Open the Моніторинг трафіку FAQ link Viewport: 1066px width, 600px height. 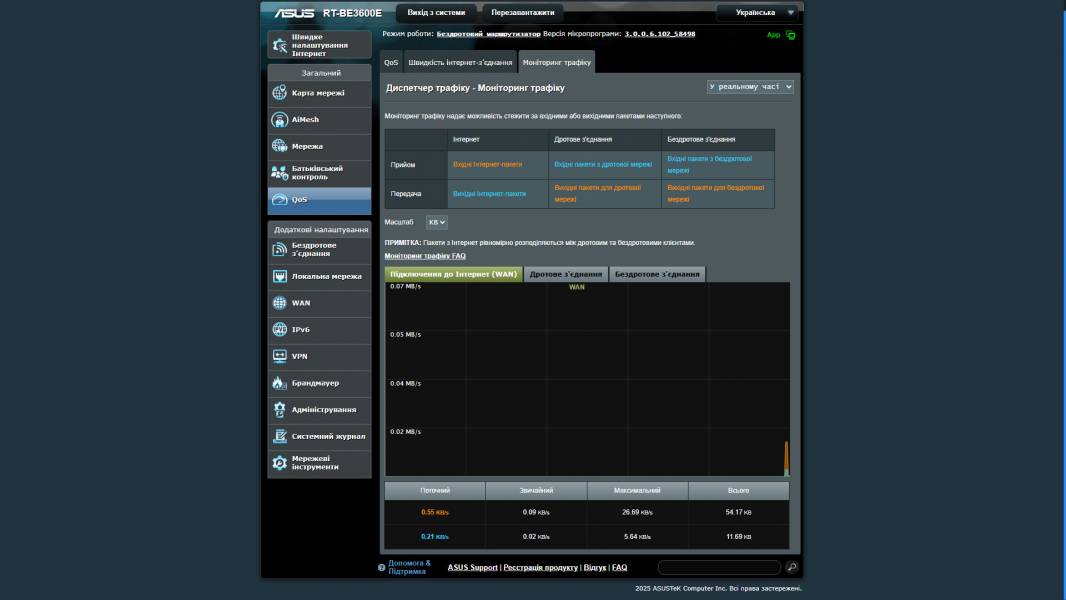click(425, 255)
